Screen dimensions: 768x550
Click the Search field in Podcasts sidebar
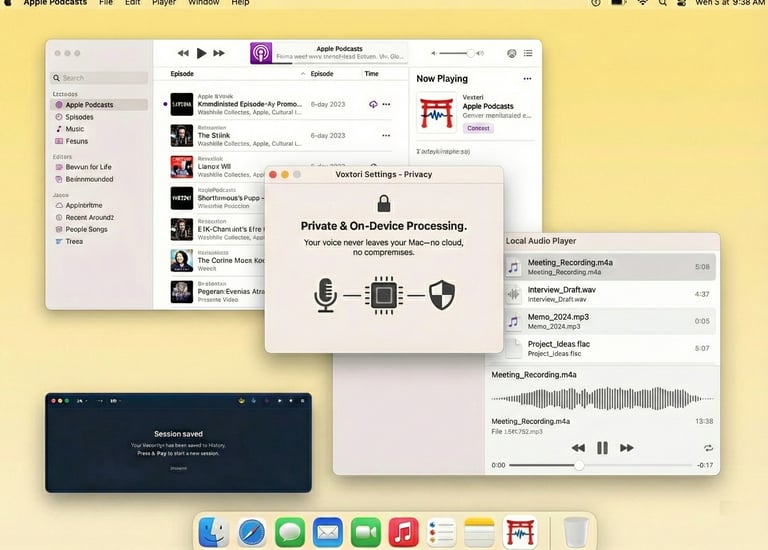[99, 78]
